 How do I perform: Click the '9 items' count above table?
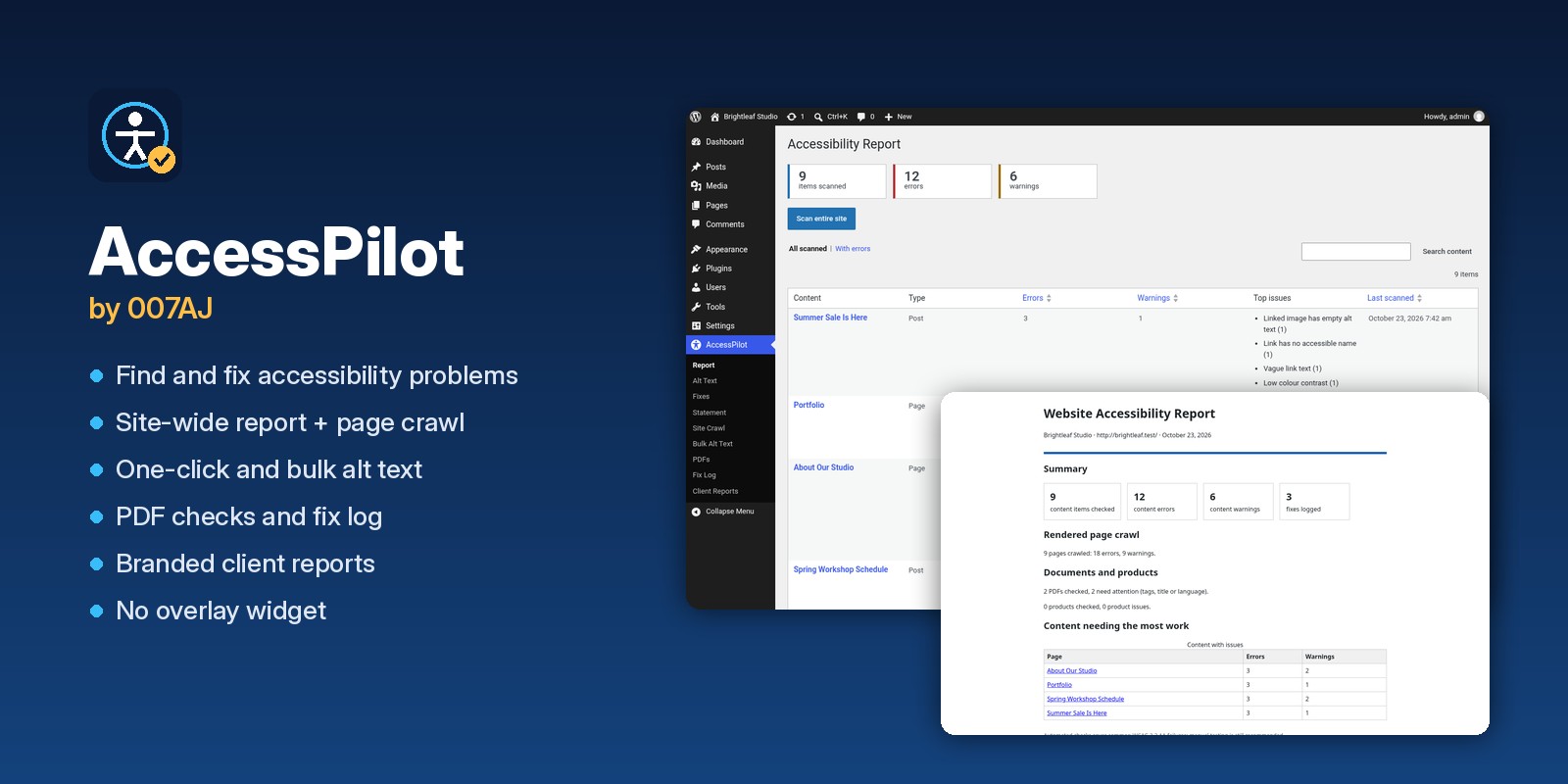coord(1466,274)
